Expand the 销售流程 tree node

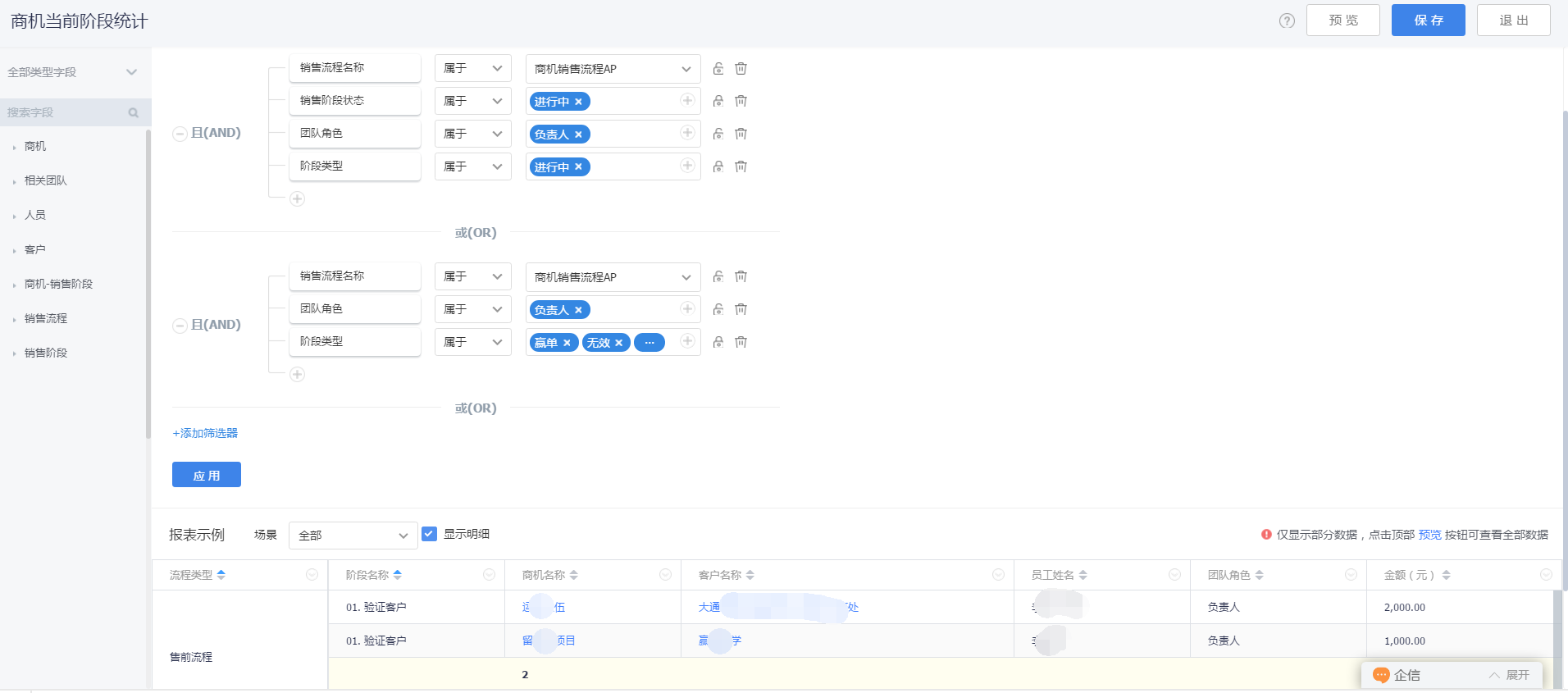(x=15, y=319)
